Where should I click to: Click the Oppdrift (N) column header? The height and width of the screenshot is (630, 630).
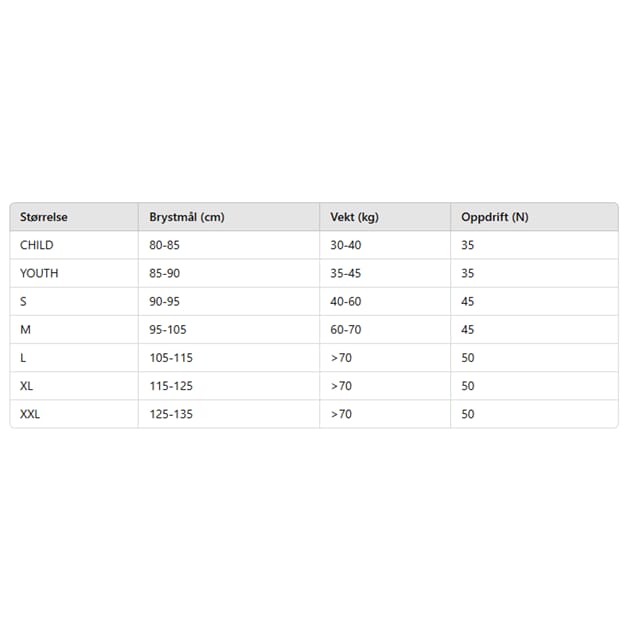click(495, 217)
